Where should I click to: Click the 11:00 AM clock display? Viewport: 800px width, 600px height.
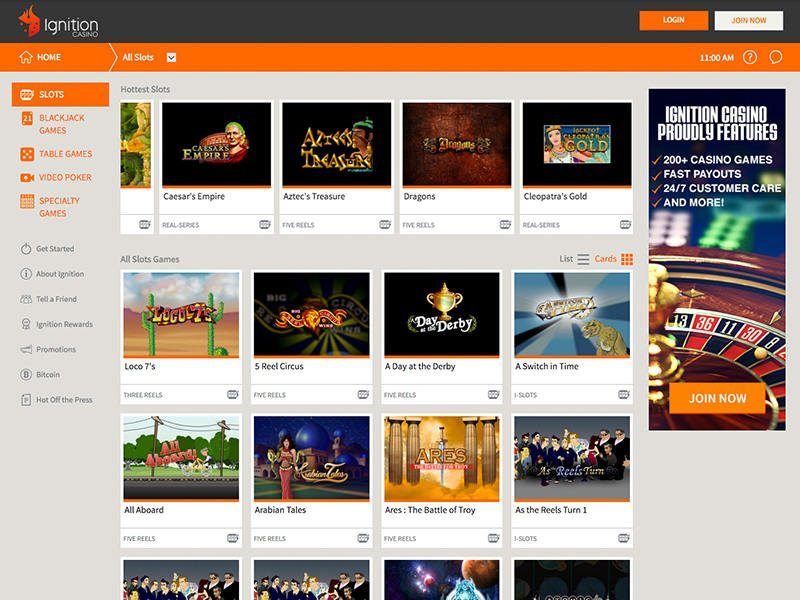[x=717, y=58]
